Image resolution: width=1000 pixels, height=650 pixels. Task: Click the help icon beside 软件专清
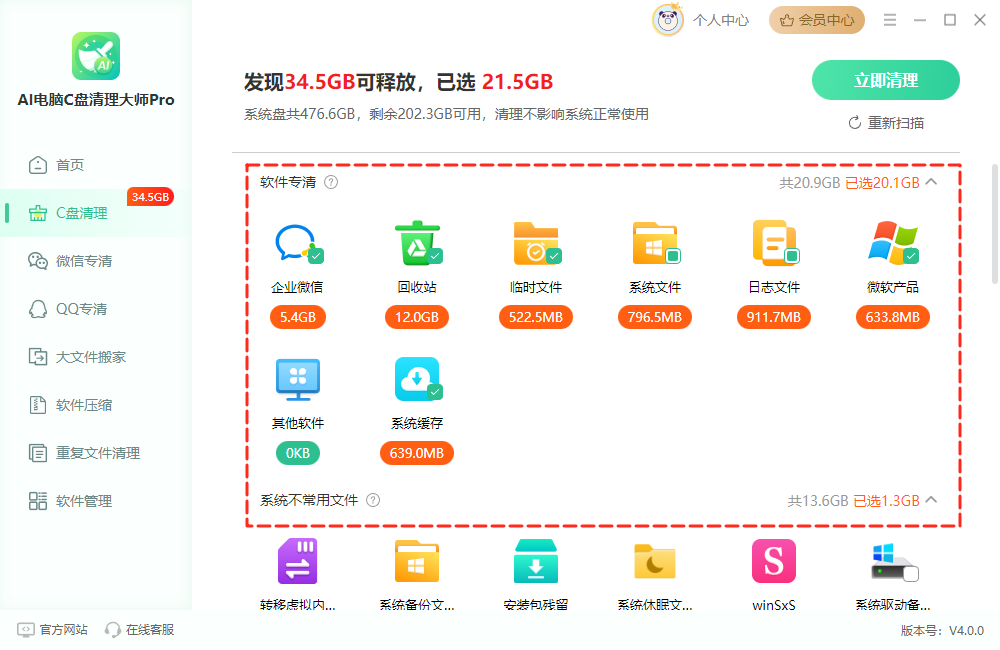point(331,182)
